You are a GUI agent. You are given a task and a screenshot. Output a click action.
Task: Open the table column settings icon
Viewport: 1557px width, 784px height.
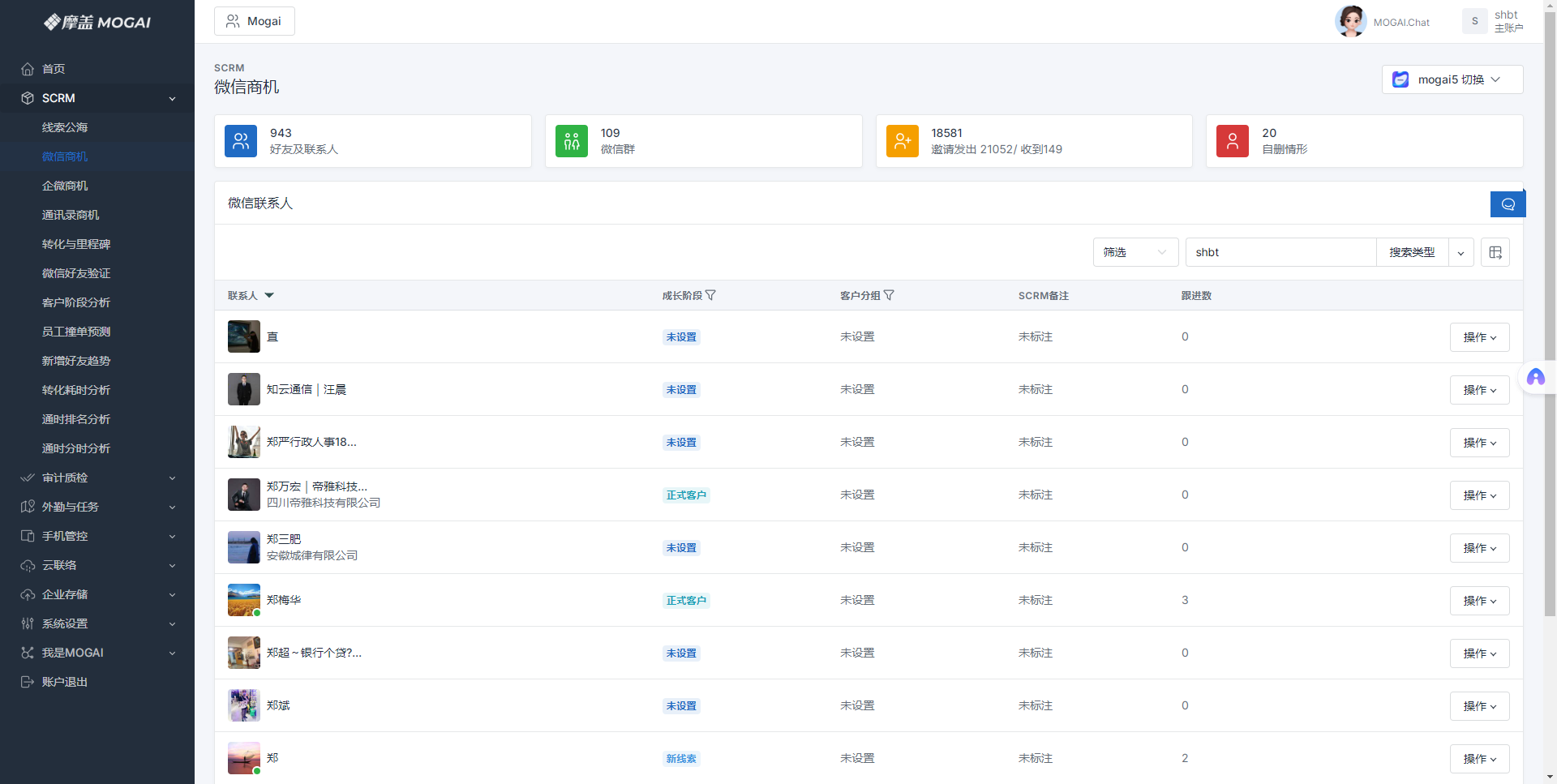tap(1495, 252)
